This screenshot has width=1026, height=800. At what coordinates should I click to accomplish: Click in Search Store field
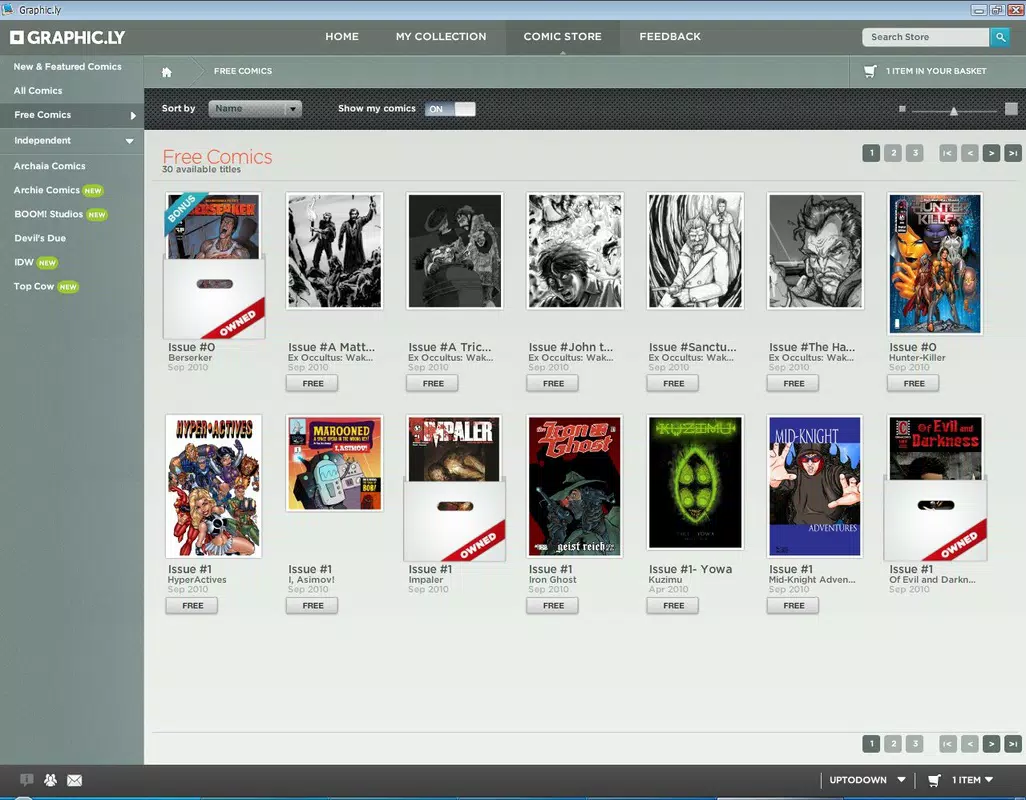tap(925, 37)
